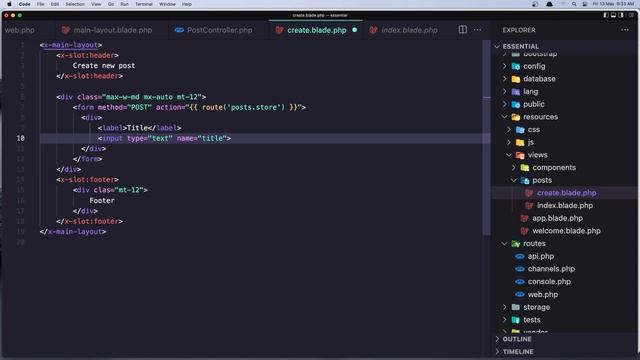Click the unsaved dot on create.blade.php tab
Image resolution: width=640 pixels, height=360 pixels.
355,30
